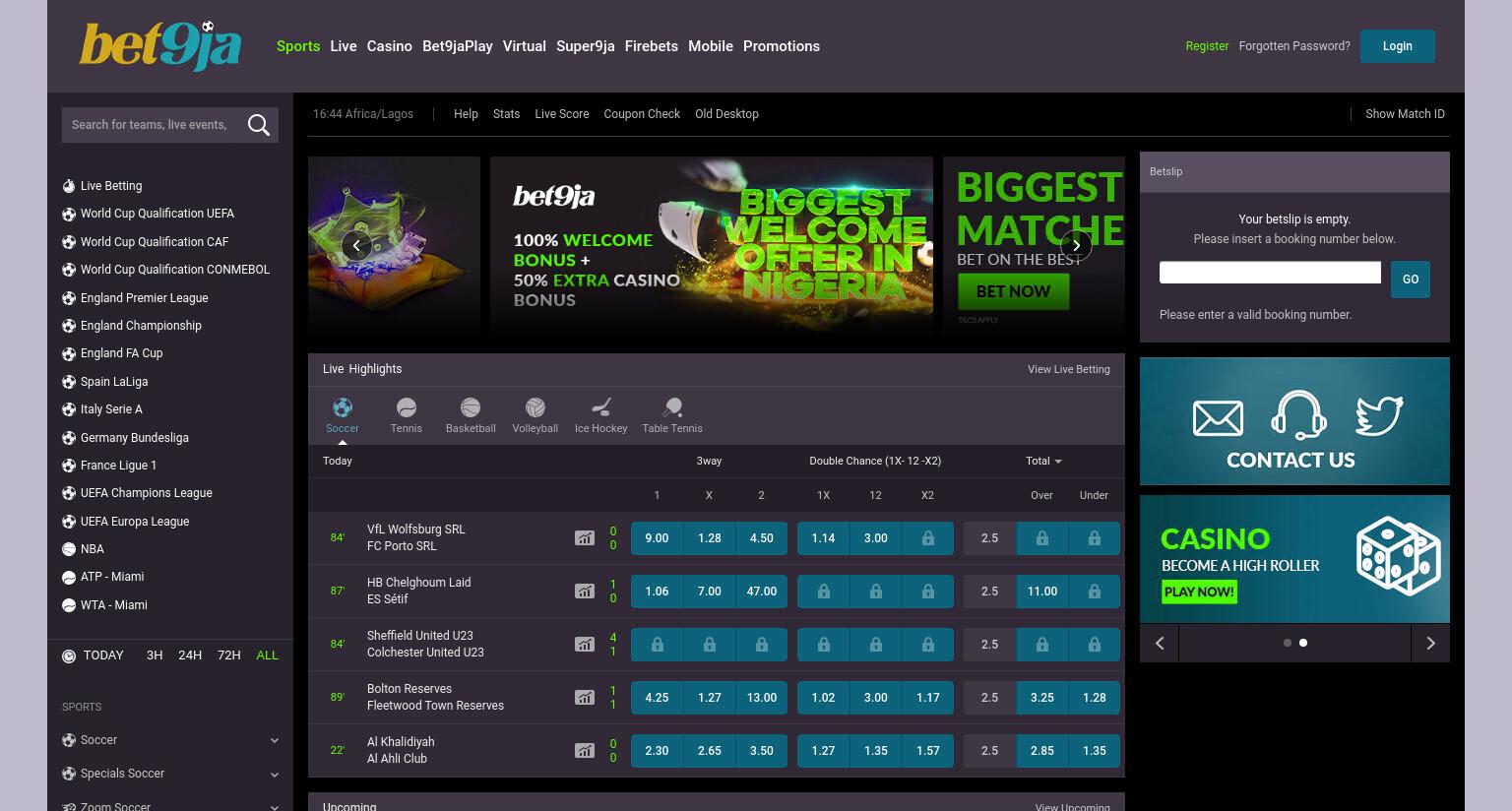This screenshot has width=1512, height=811.
Task: Open Live Score link
Action: [562, 114]
